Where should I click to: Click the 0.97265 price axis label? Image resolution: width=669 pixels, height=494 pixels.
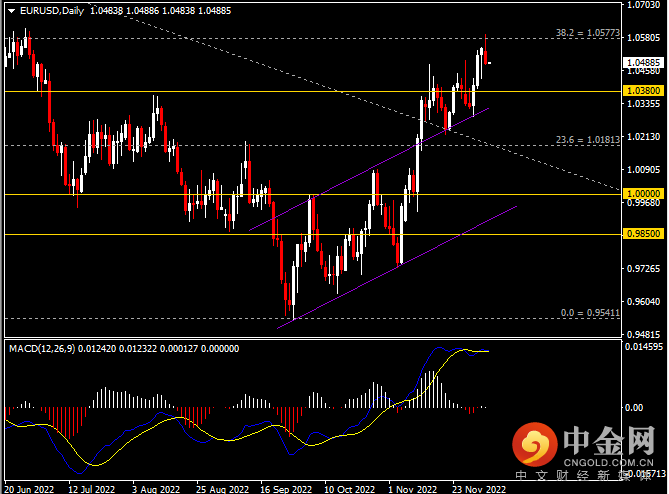tap(643, 270)
